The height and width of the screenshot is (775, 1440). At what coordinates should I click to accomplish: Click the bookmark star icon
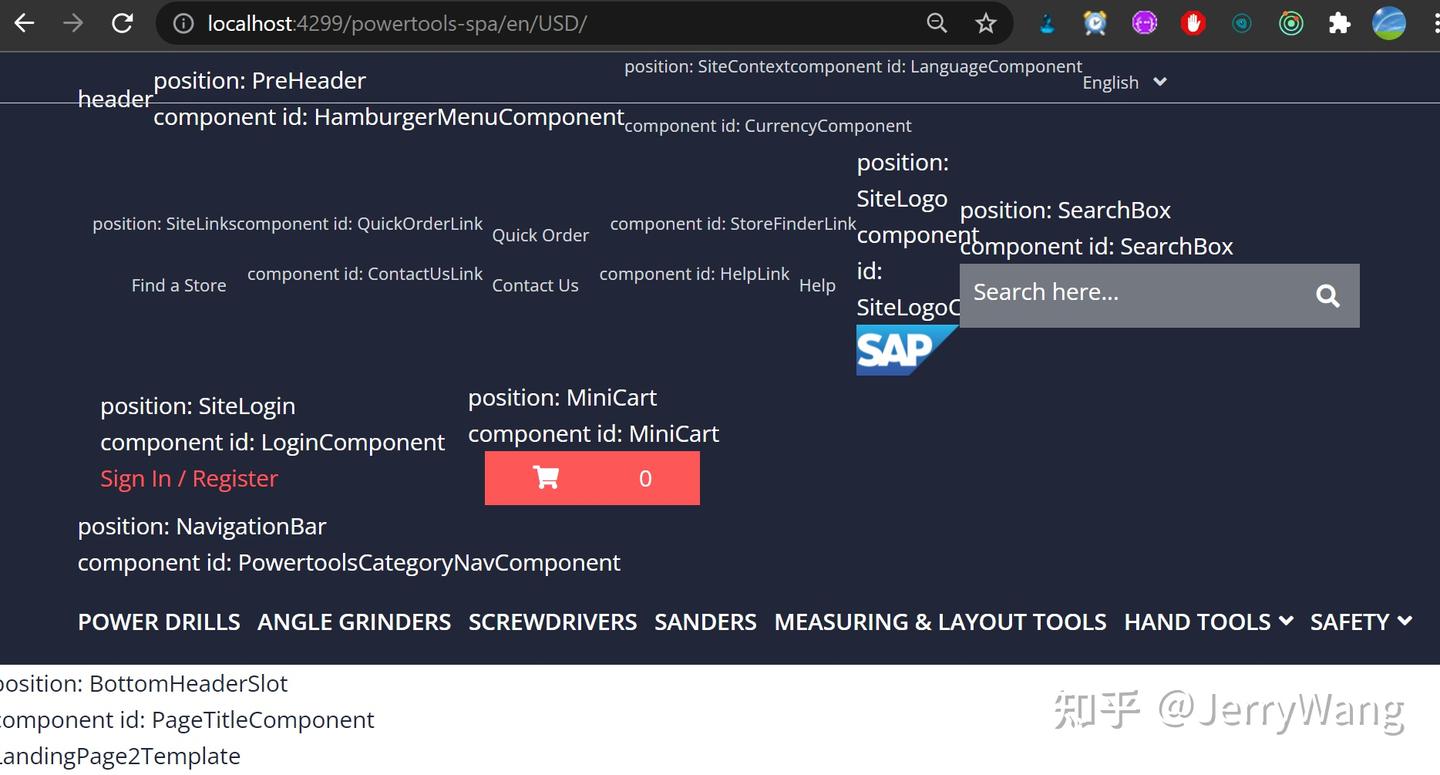pos(985,22)
